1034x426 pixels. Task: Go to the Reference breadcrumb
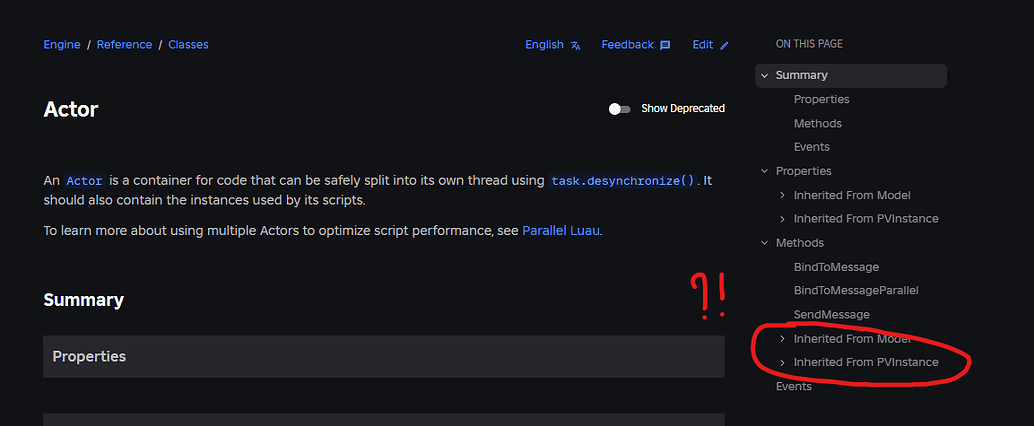click(x=124, y=45)
